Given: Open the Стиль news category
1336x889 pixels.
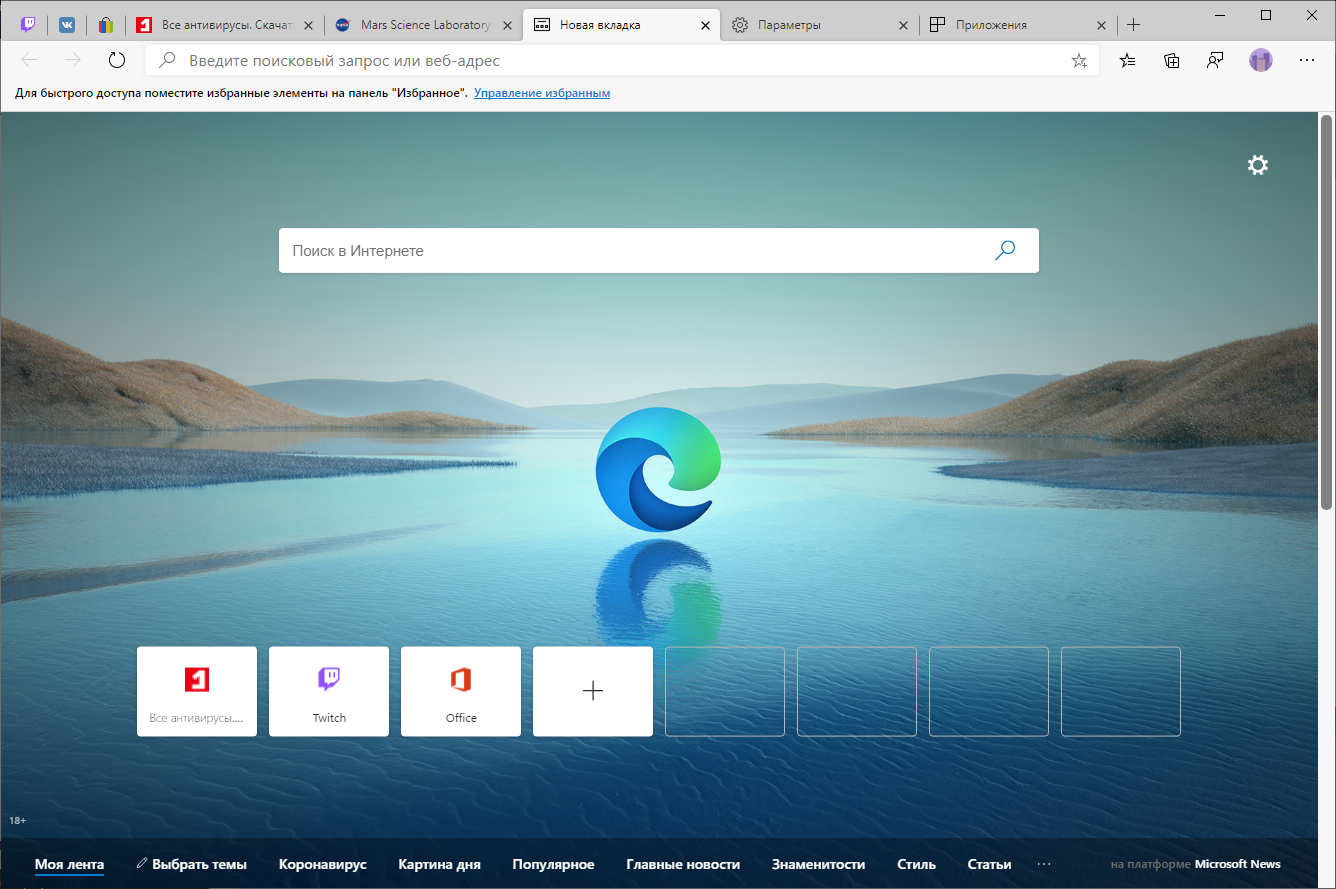Looking at the screenshot, I should click(x=916, y=864).
